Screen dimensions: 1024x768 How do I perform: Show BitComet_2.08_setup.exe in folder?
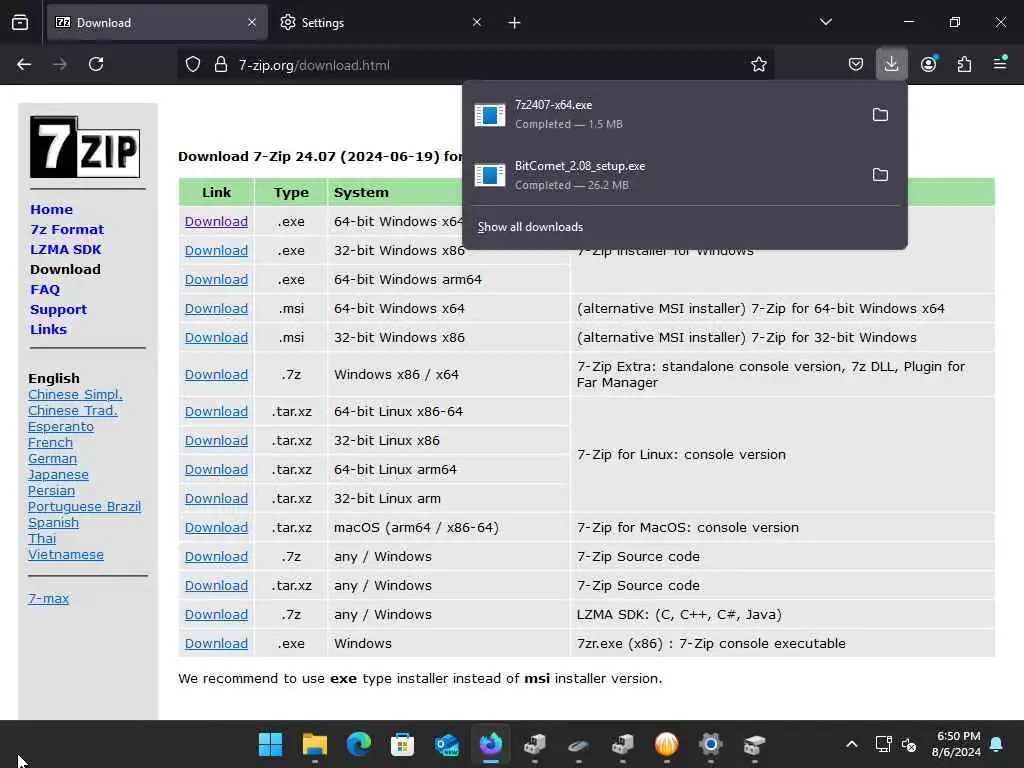(880, 175)
